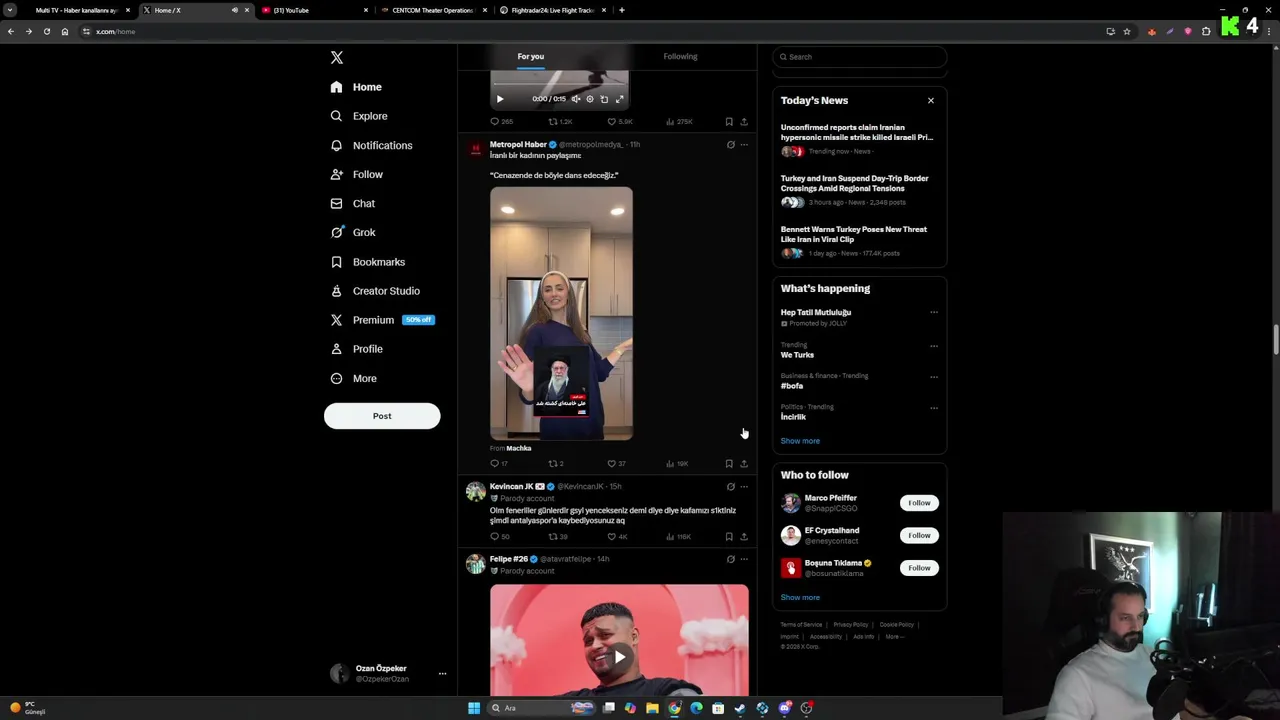1280x720 pixels.
Task: Open Premium with the 50% off badge
Action: [x=382, y=320]
